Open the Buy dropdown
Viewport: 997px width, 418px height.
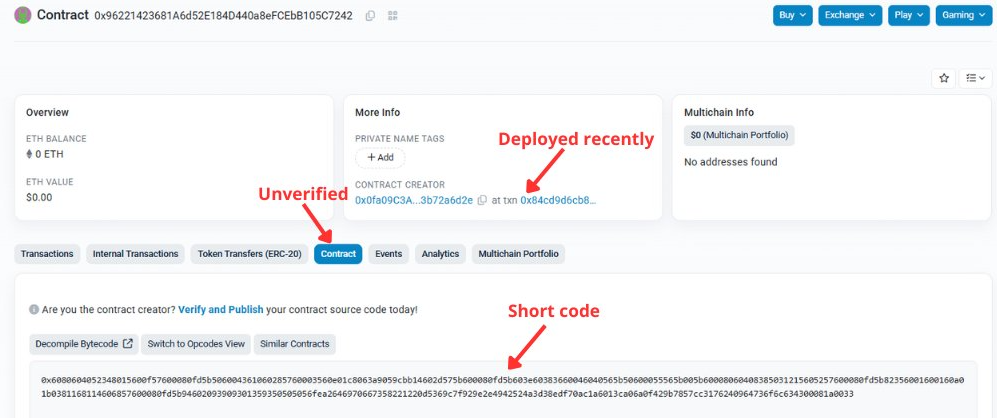(792, 16)
